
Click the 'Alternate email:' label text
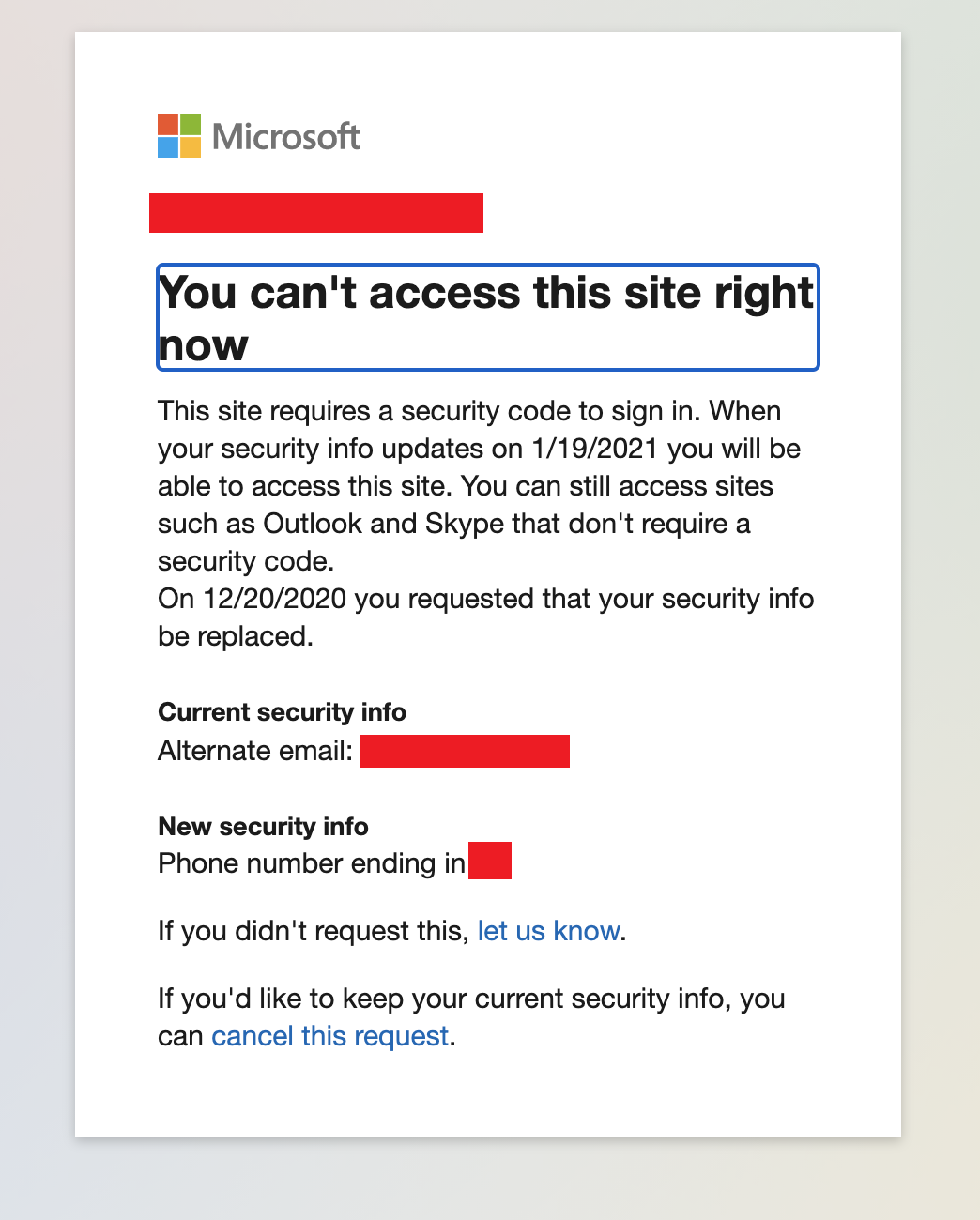point(255,751)
